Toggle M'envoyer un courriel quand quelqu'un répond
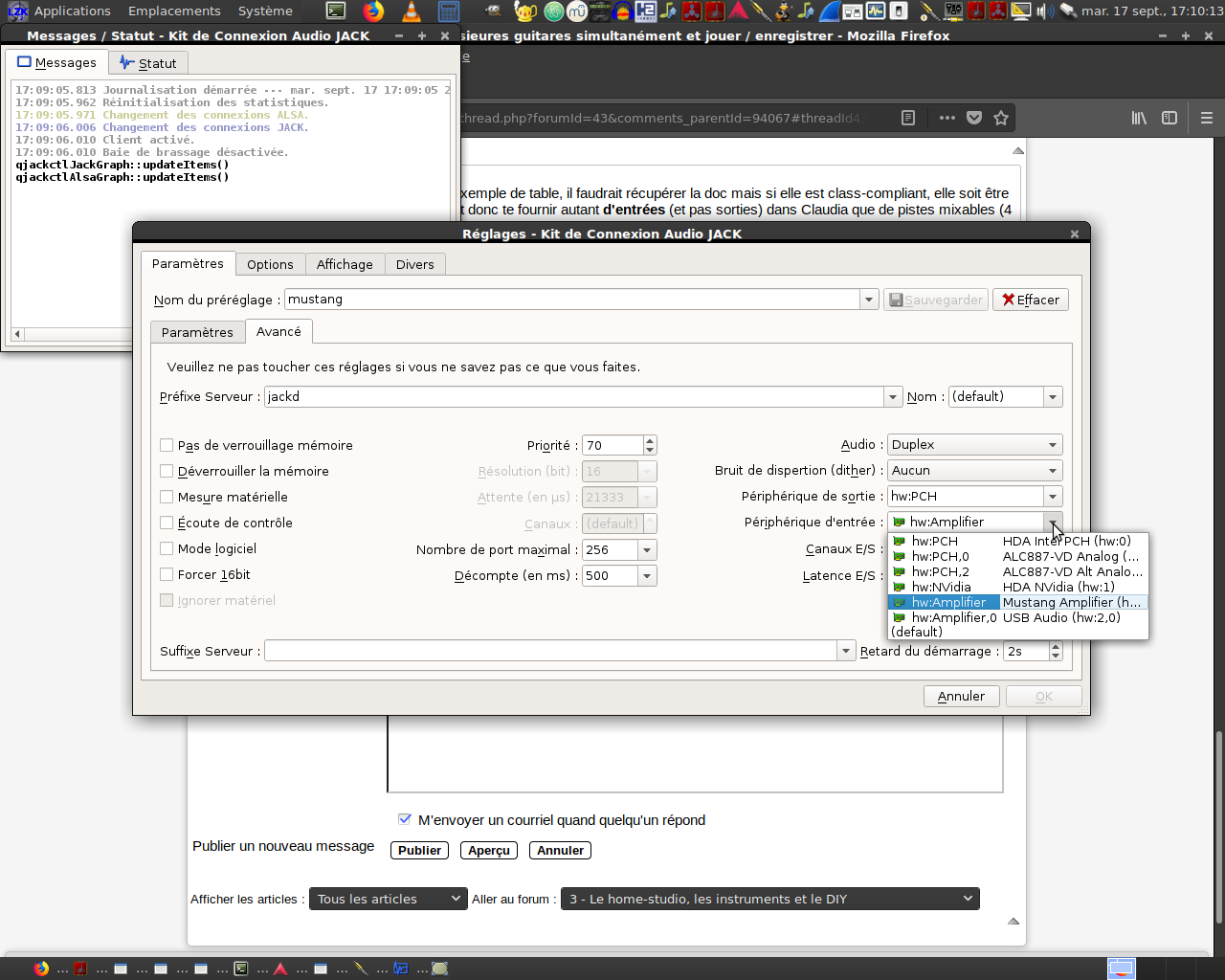 pos(405,819)
